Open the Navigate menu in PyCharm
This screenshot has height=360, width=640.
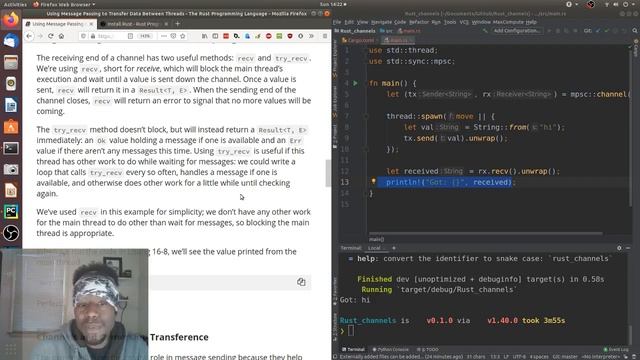(381, 22)
